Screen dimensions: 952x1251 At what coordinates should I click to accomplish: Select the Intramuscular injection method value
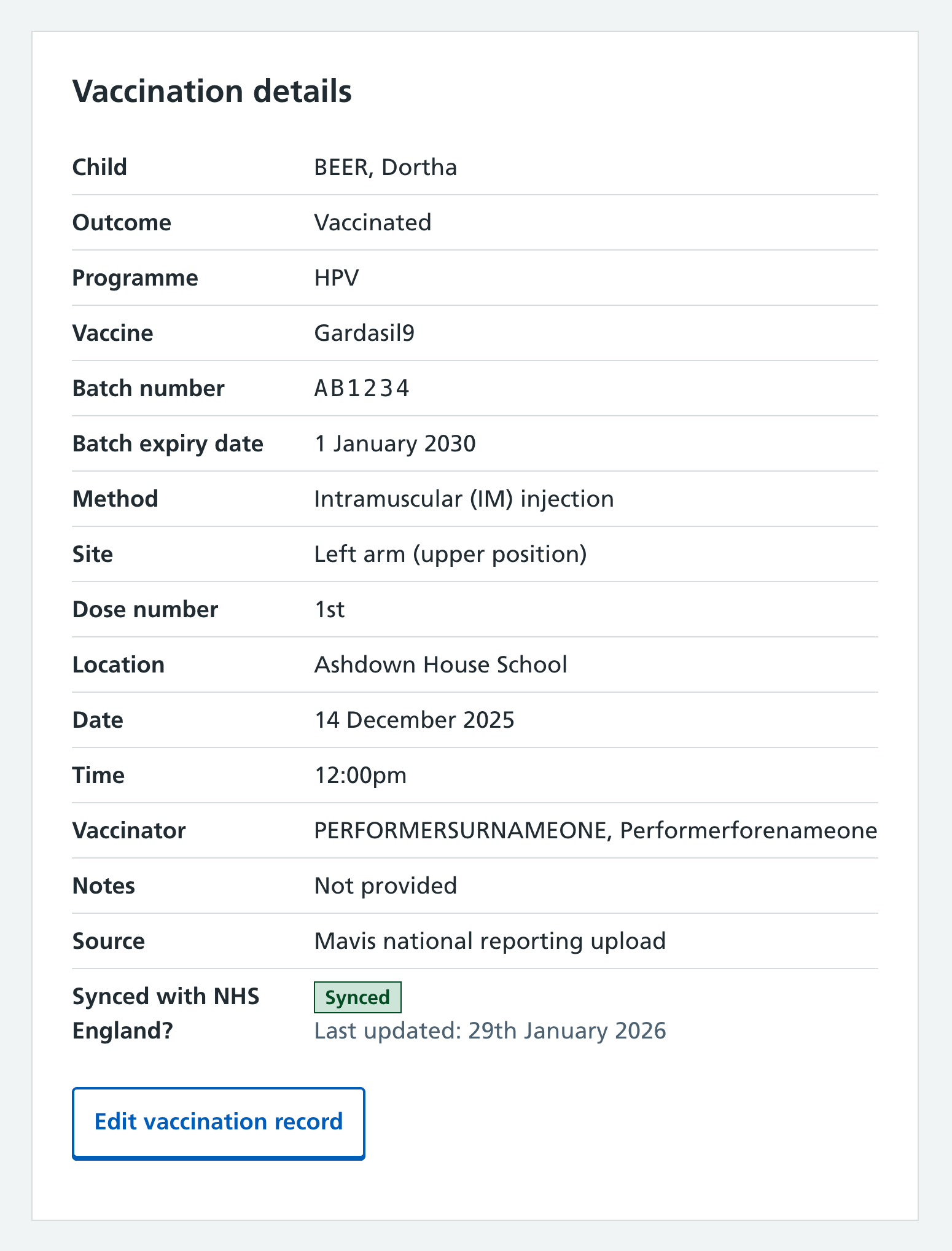point(463,499)
